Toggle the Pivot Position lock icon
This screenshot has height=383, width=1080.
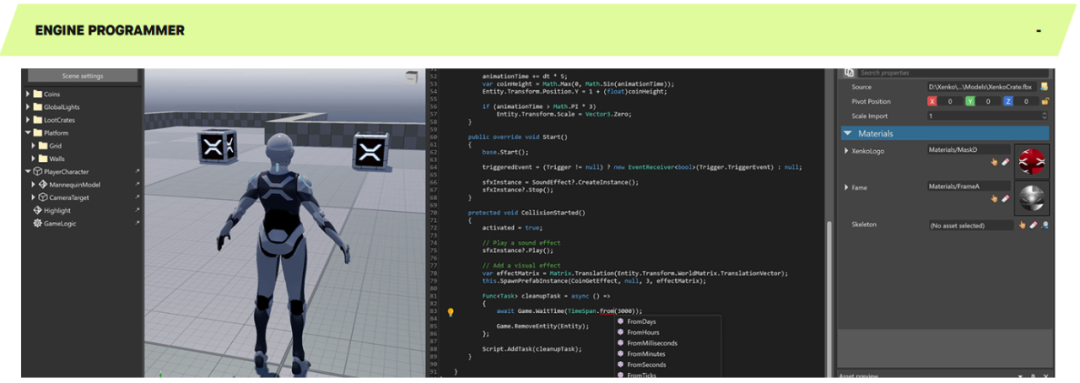tap(1045, 101)
